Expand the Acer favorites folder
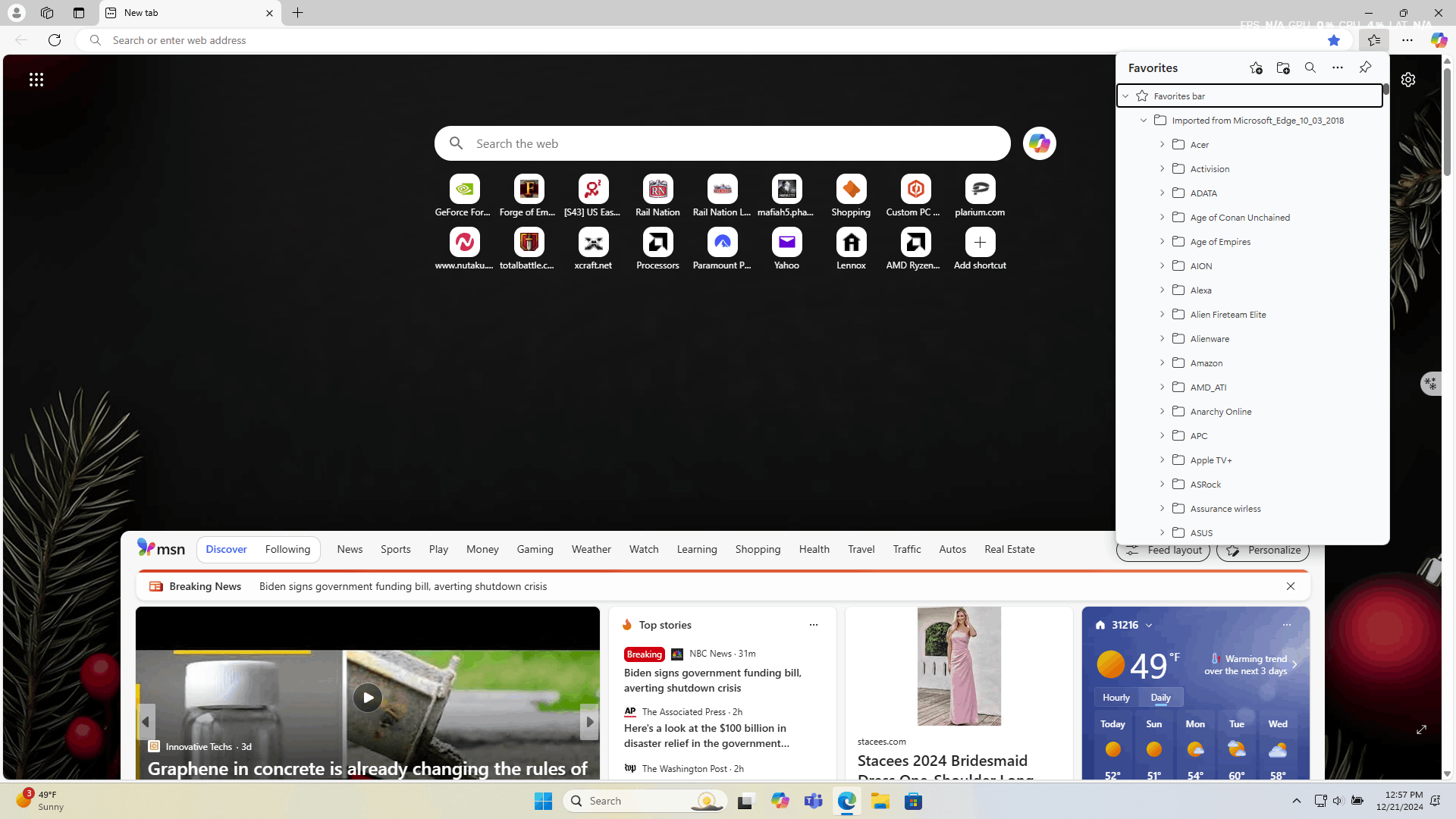This screenshot has height=819, width=1456. pos(1162,145)
